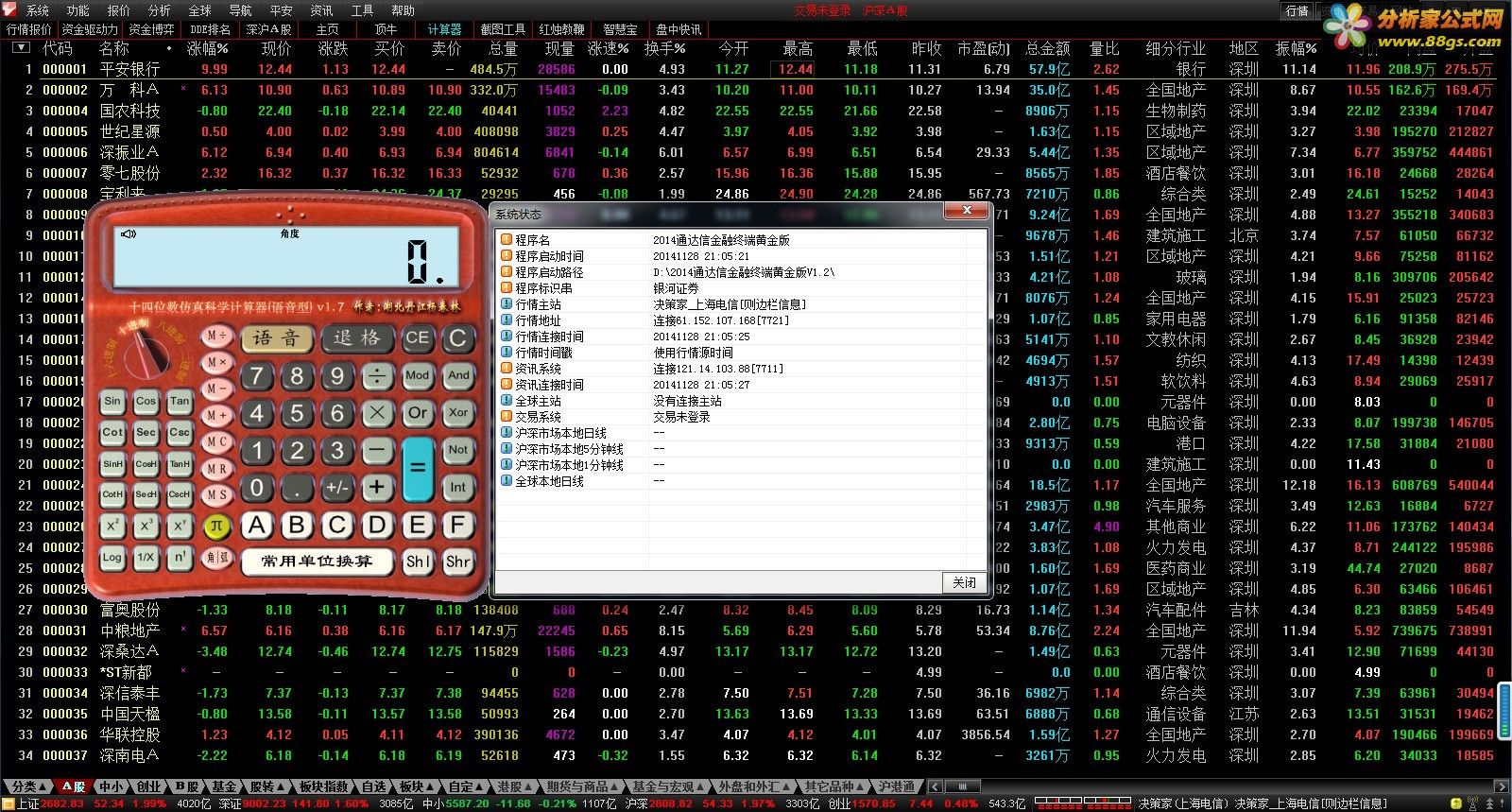1512x812 pixels.
Task: Click the MS memory store key
Action: 217,495
